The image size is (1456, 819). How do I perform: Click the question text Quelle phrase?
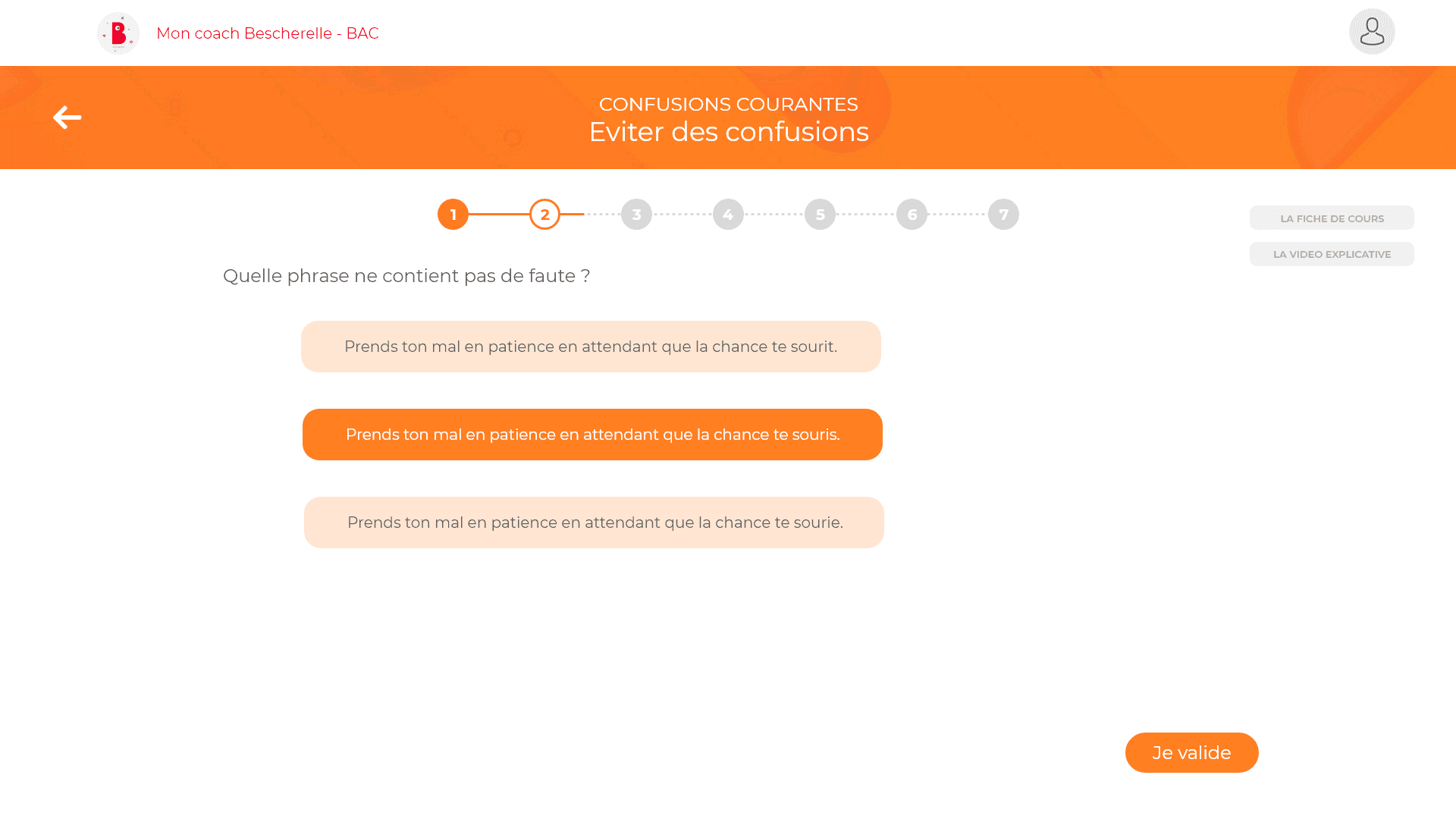click(406, 276)
